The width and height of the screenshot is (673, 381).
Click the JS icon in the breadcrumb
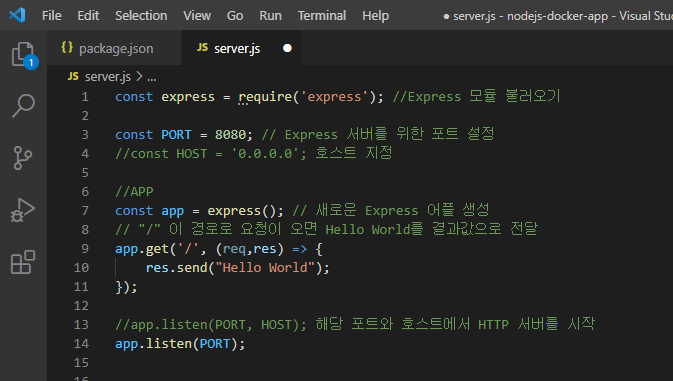[x=73, y=76]
